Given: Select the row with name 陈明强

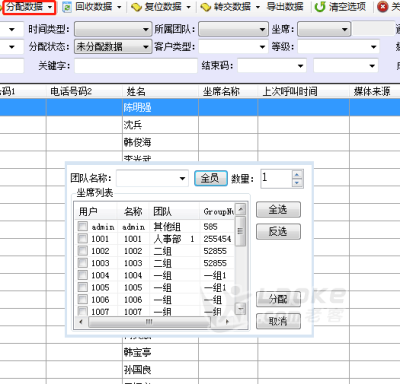Looking at the screenshot, I should [200, 107].
